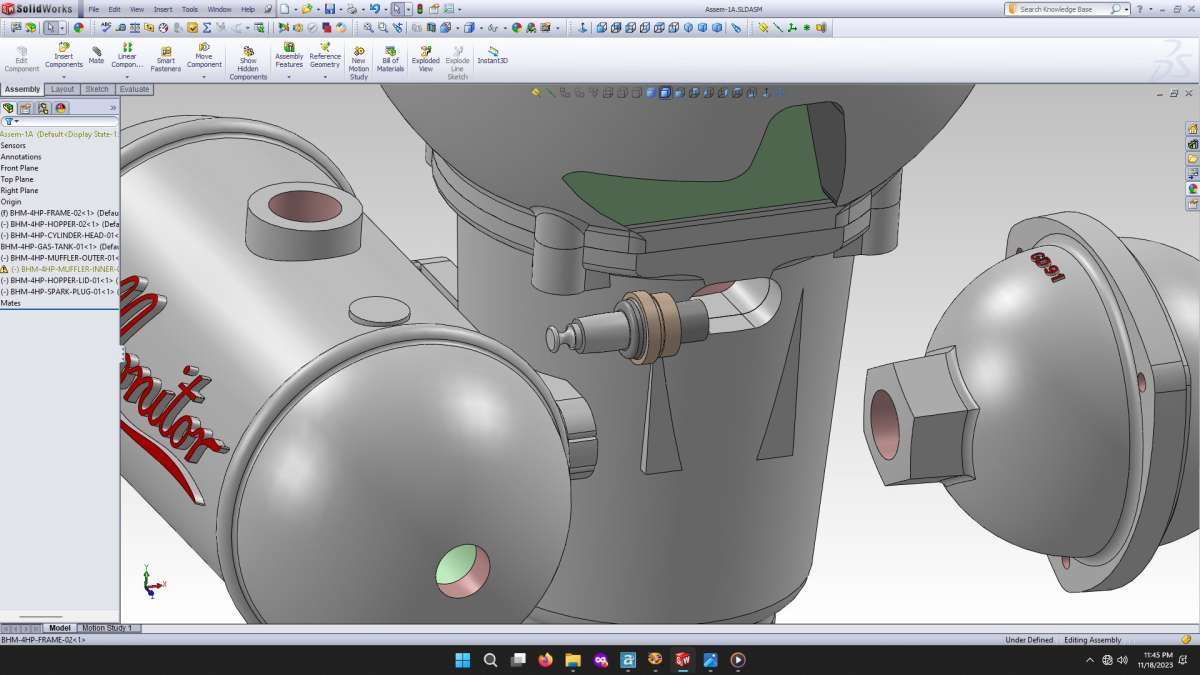Viewport: 1200px width, 675px height.
Task: Open Firefox from the taskbar
Action: pos(545,660)
